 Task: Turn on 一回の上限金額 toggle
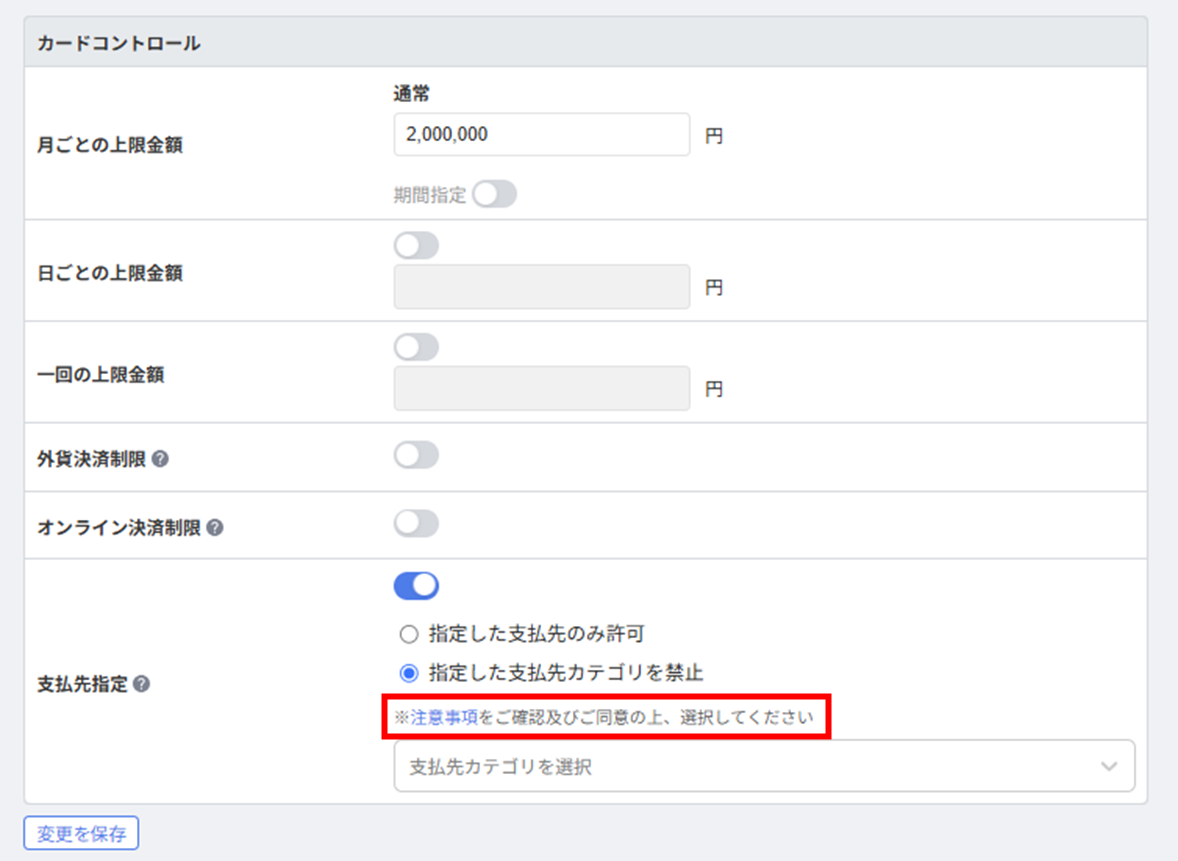[416, 347]
